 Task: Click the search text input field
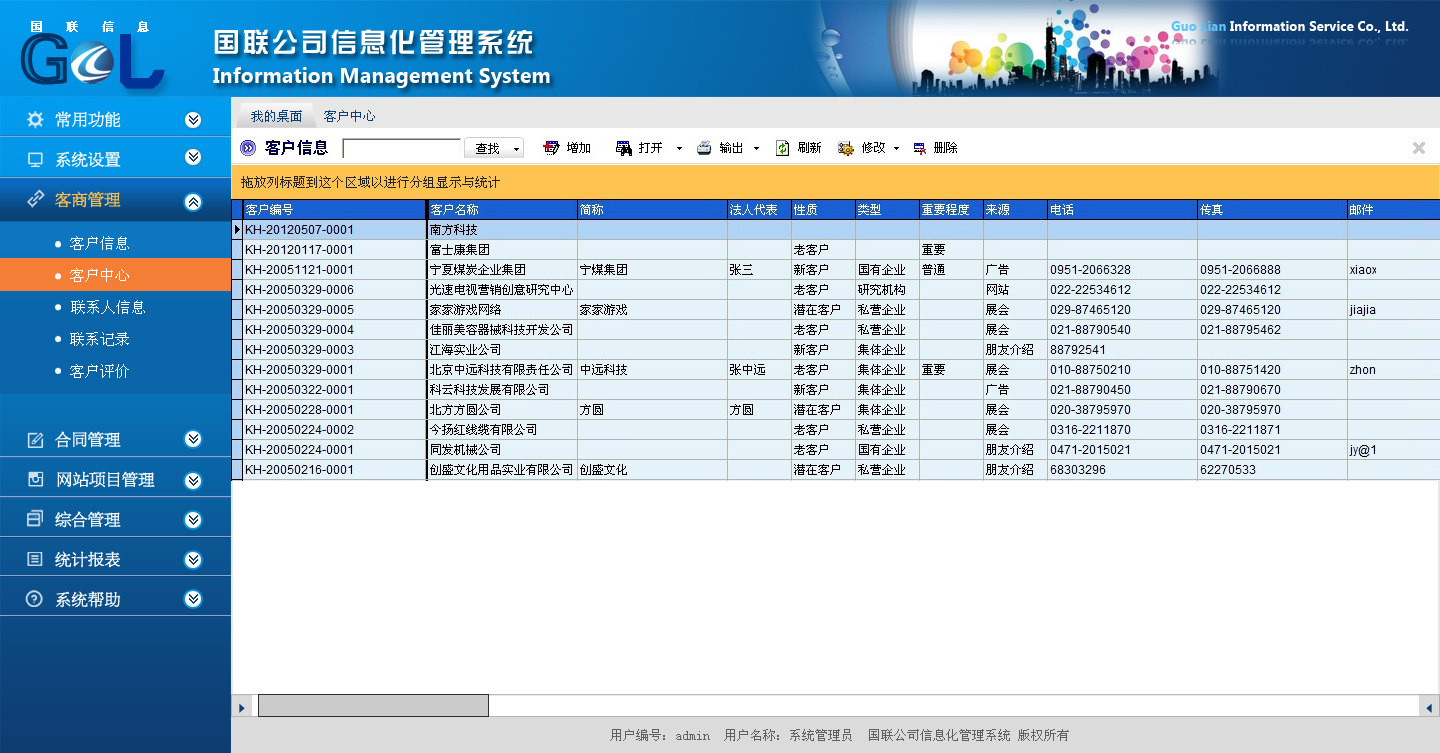[402, 149]
